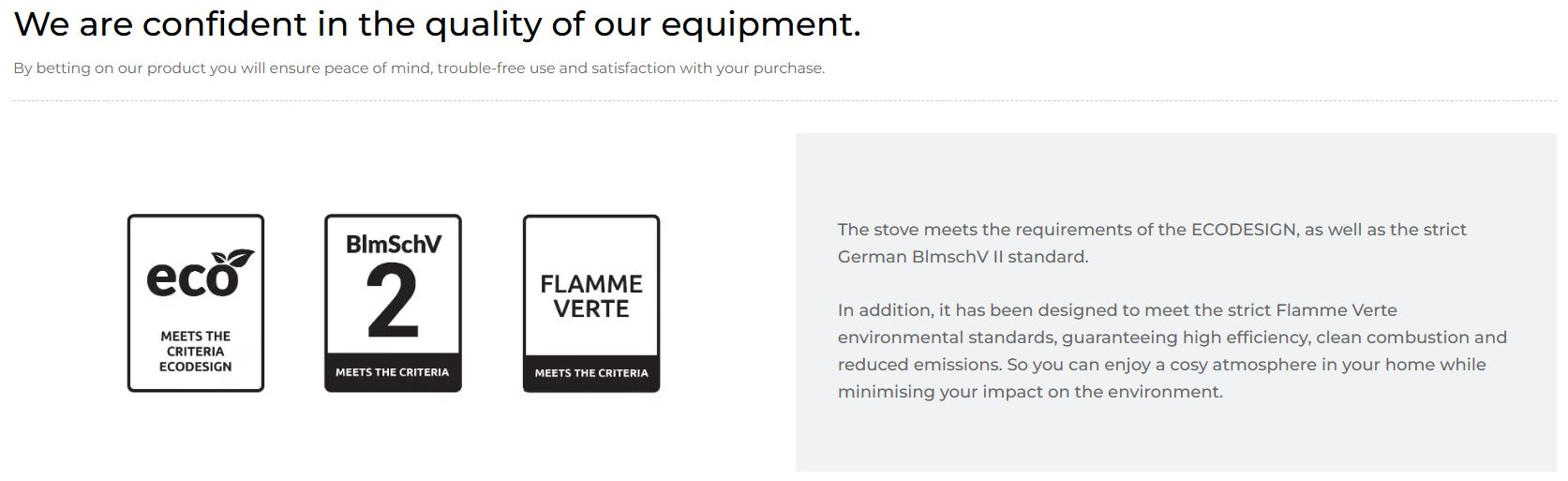The height and width of the screenshot is (481, 1568).
Task: Click the "We are confident" main heading
Action: pos(437,24)
